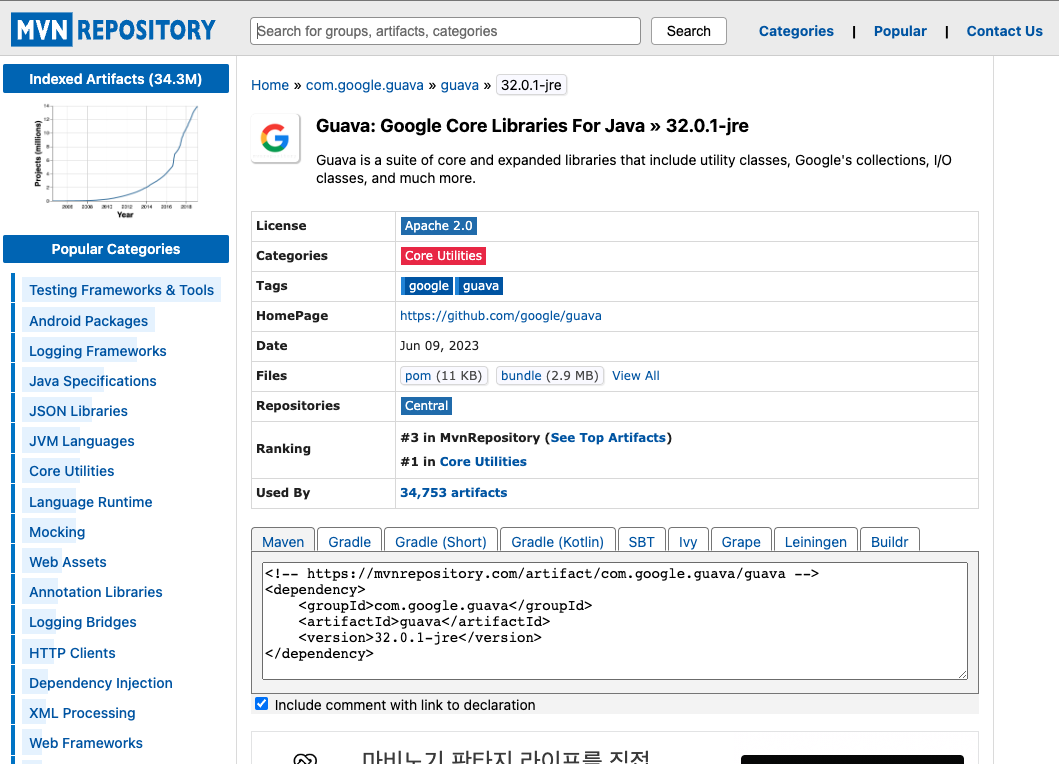
Task: Open Web Assets category
Action: (68, 561)
